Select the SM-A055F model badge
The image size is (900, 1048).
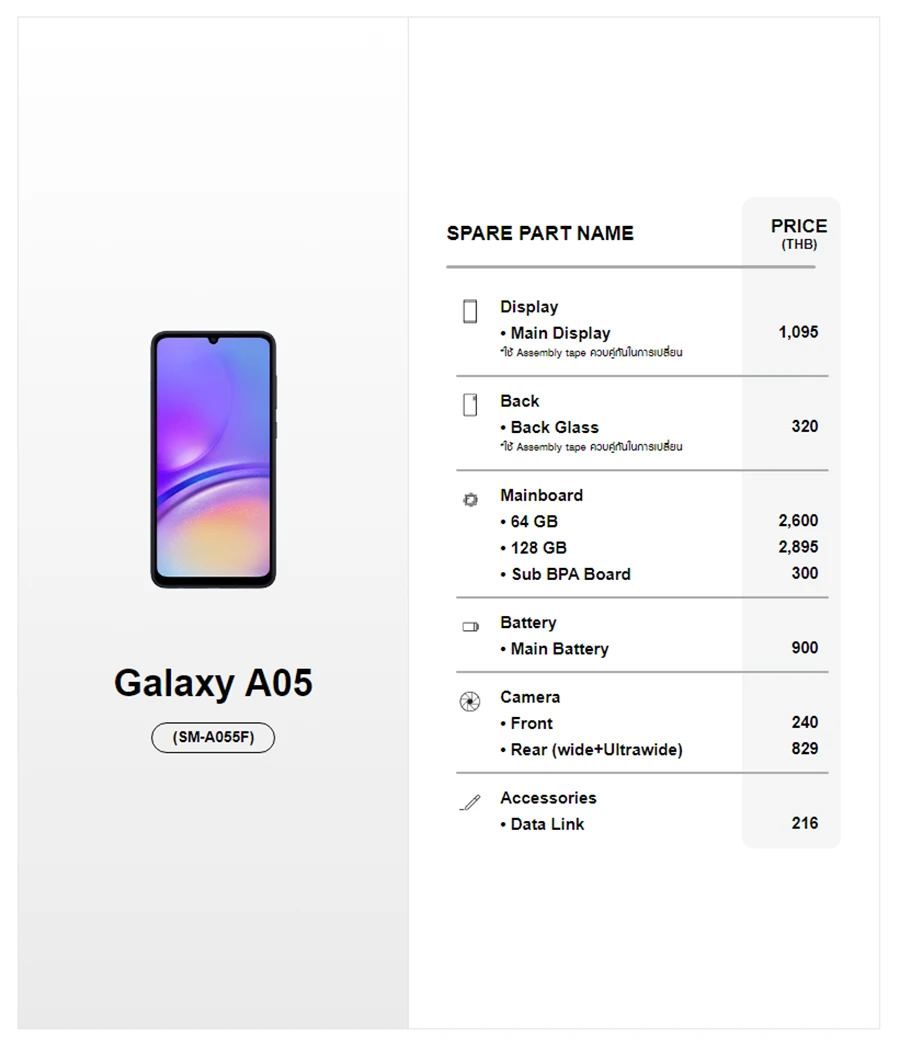213,738
